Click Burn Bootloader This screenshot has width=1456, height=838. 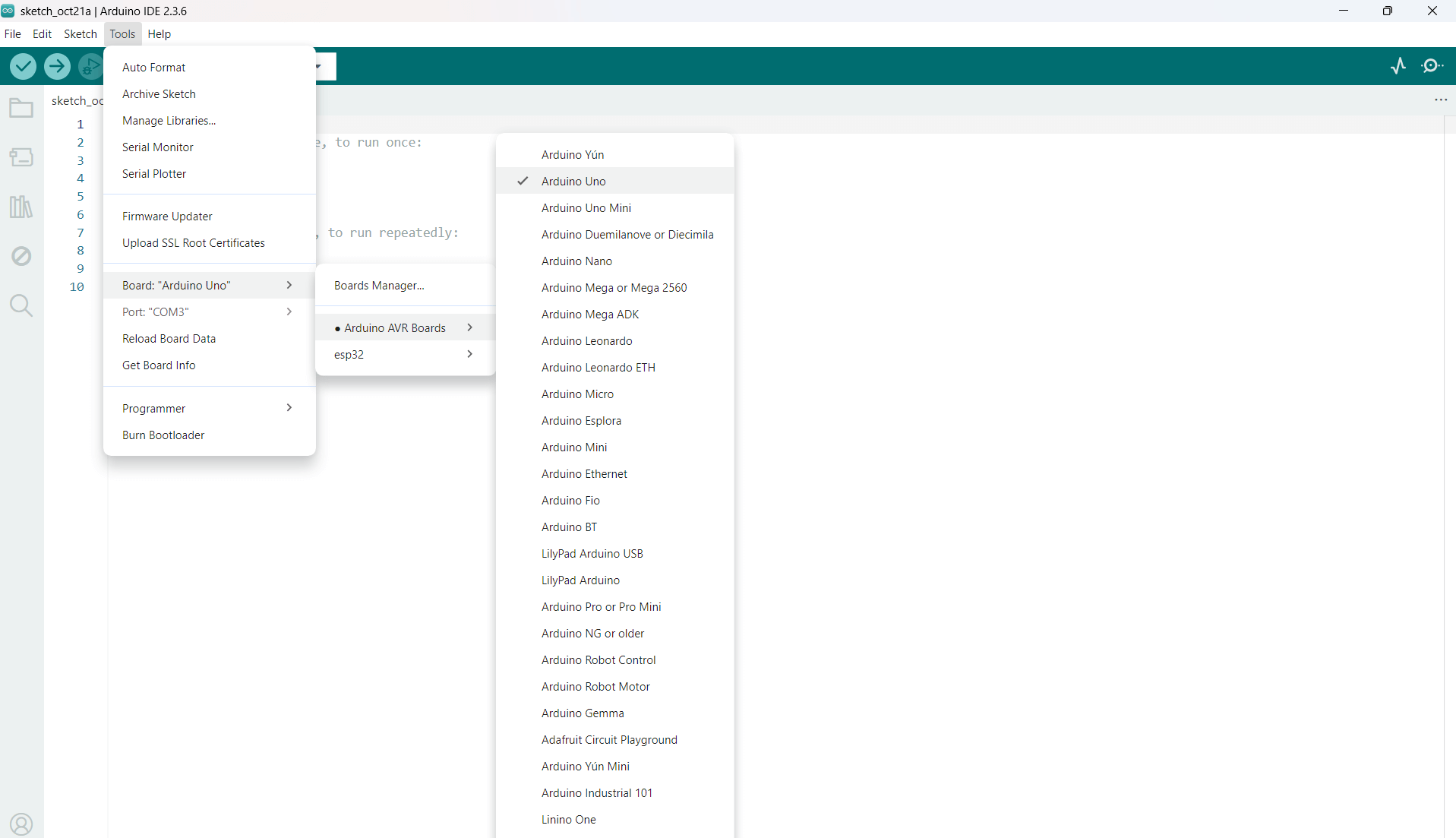click(x=163, y=435)
